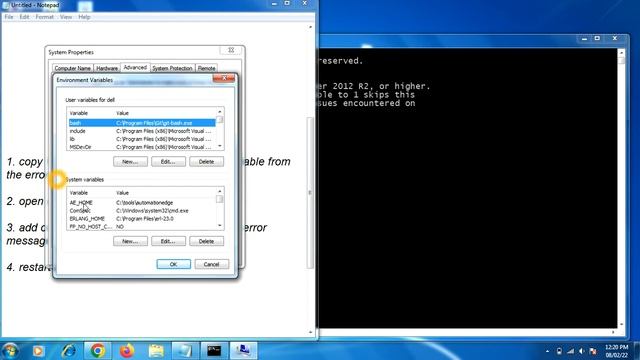This screenshot has width=640, height=360.
Task: Open Internet Explorer from the taskbar
Action: click(x=68, y=351)
